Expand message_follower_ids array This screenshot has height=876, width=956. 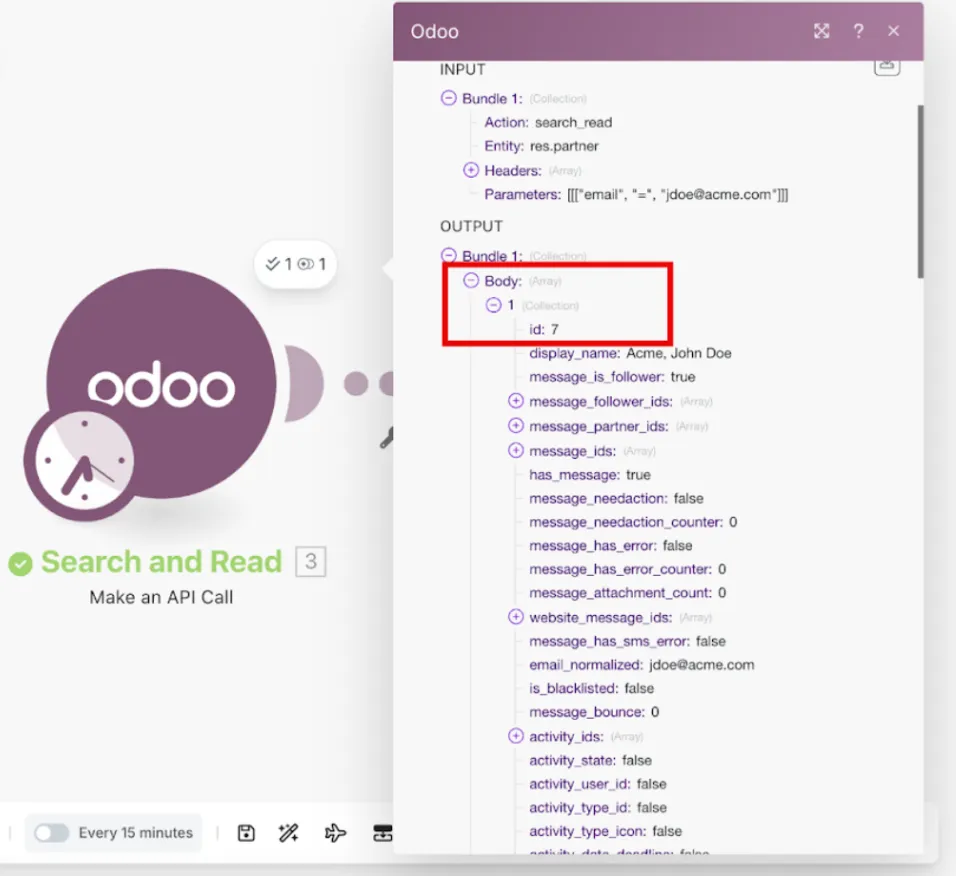516,401
